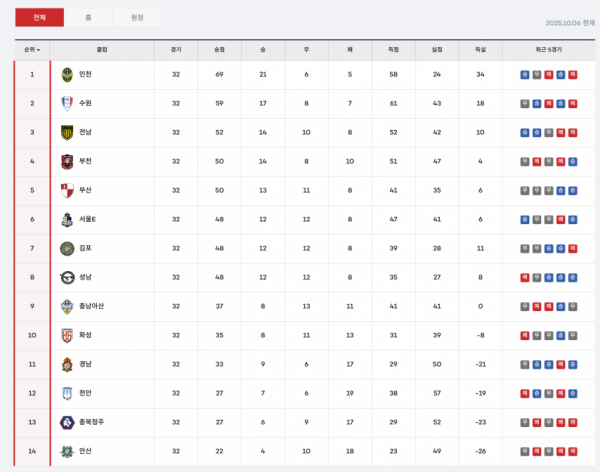The image size is (600, 472).
Task: Click the 승점 column header
Action: (x=219, y=48)
